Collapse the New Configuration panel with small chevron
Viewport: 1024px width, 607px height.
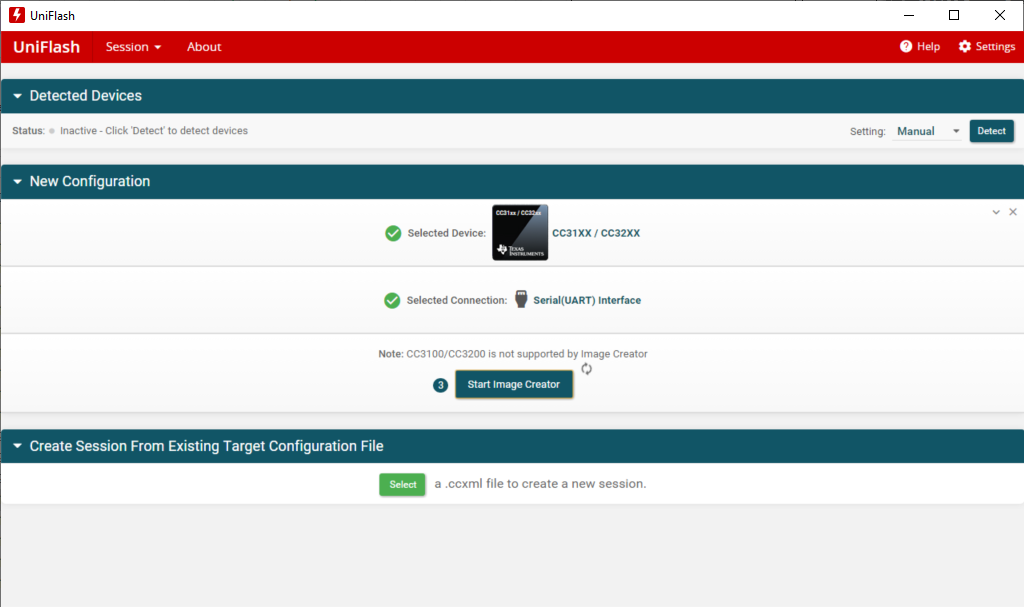click(x=996, y=212)
